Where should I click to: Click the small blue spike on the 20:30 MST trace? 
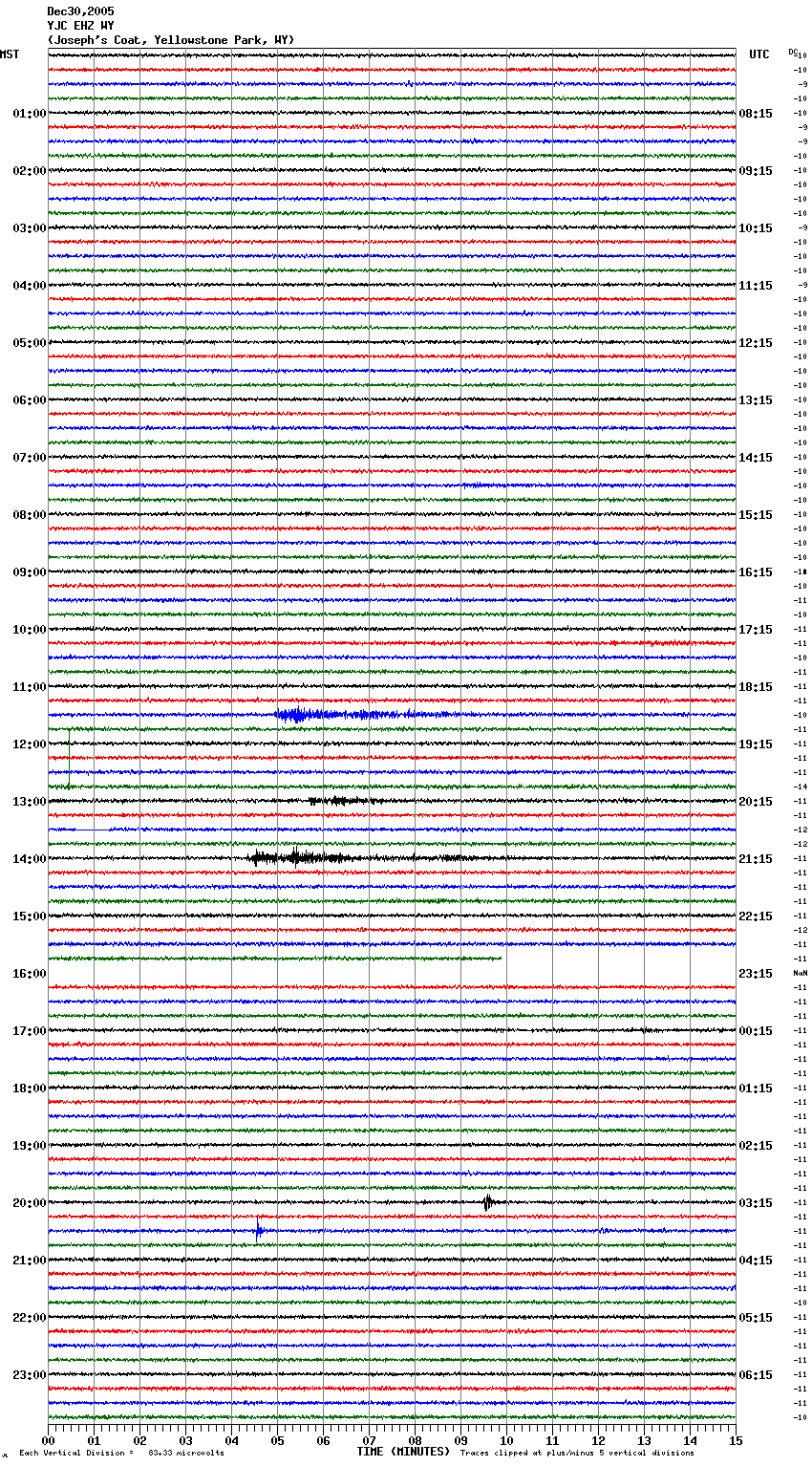(259, 1231)
